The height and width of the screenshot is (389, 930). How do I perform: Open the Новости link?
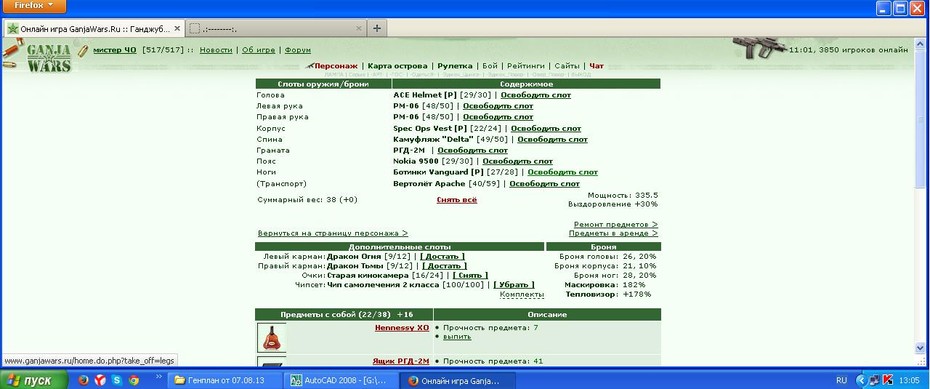pos(216,50)
